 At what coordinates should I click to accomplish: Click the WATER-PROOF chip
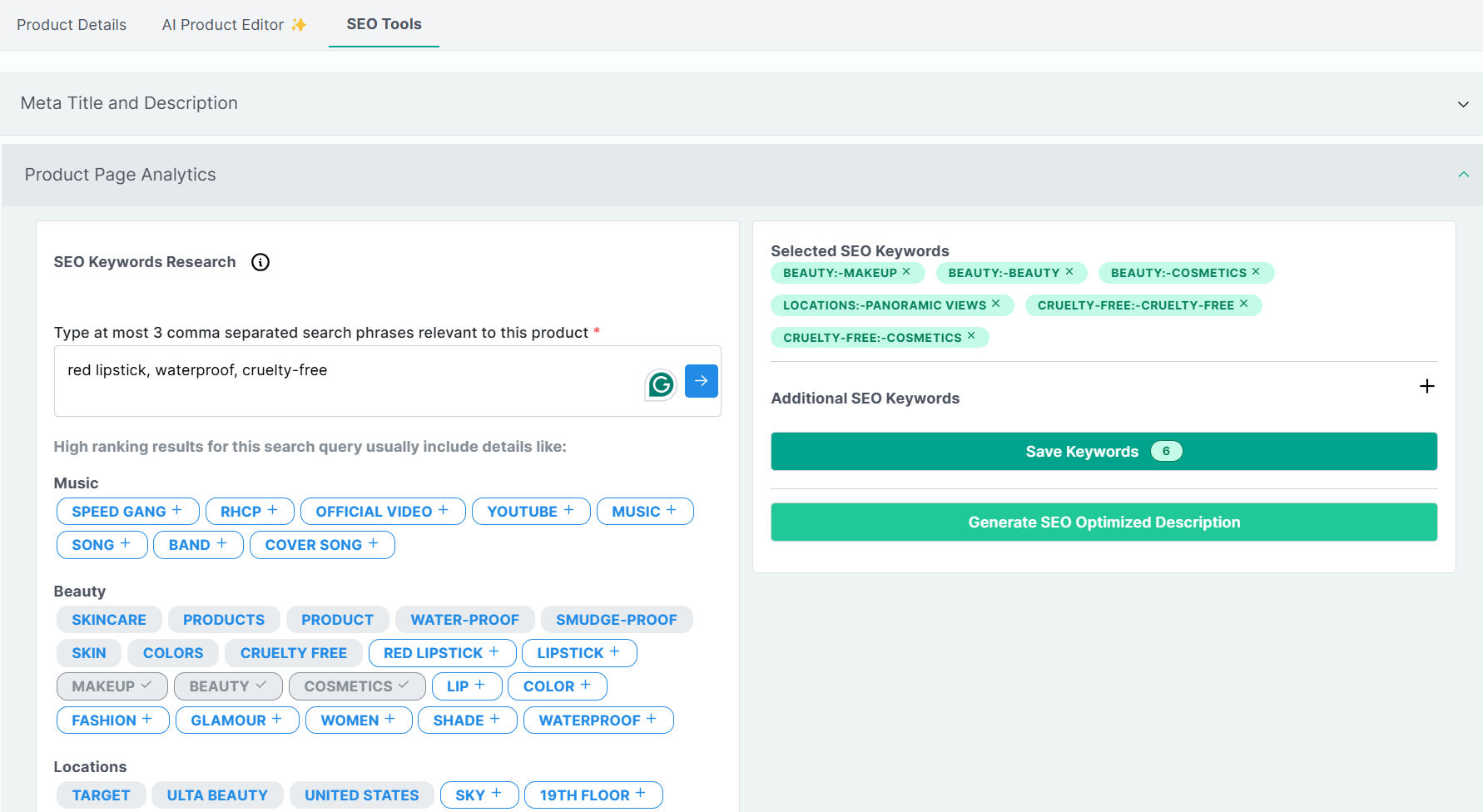pyautogui.click(x=464, y=619)
